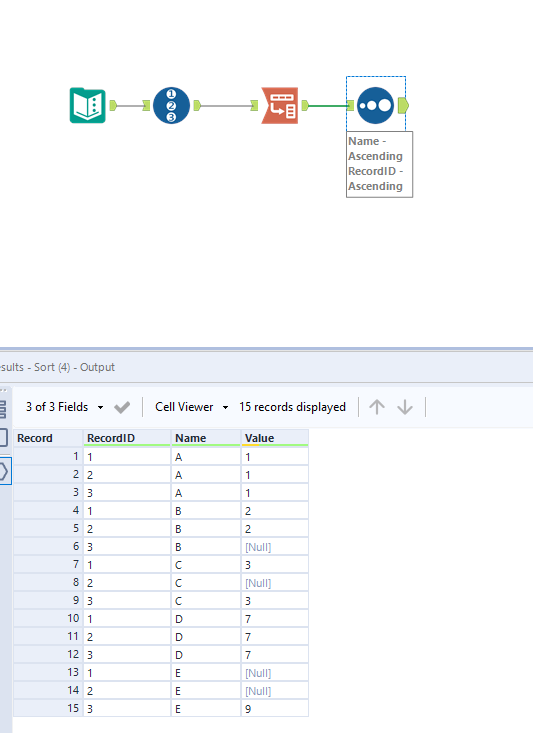Select Name cell B in row 4
The width and height of the screenshot is (533, 733).
(206, 511)
